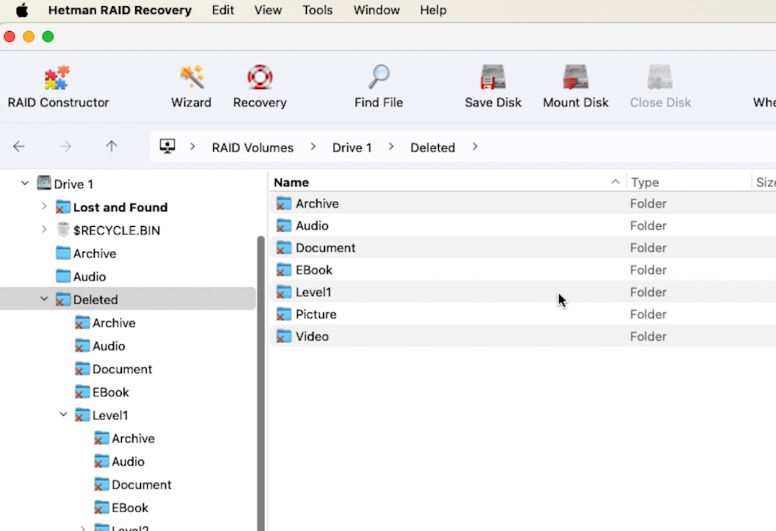Open the Find File magnifier
The height and width of the screenshot is (531, 776).
379,78
